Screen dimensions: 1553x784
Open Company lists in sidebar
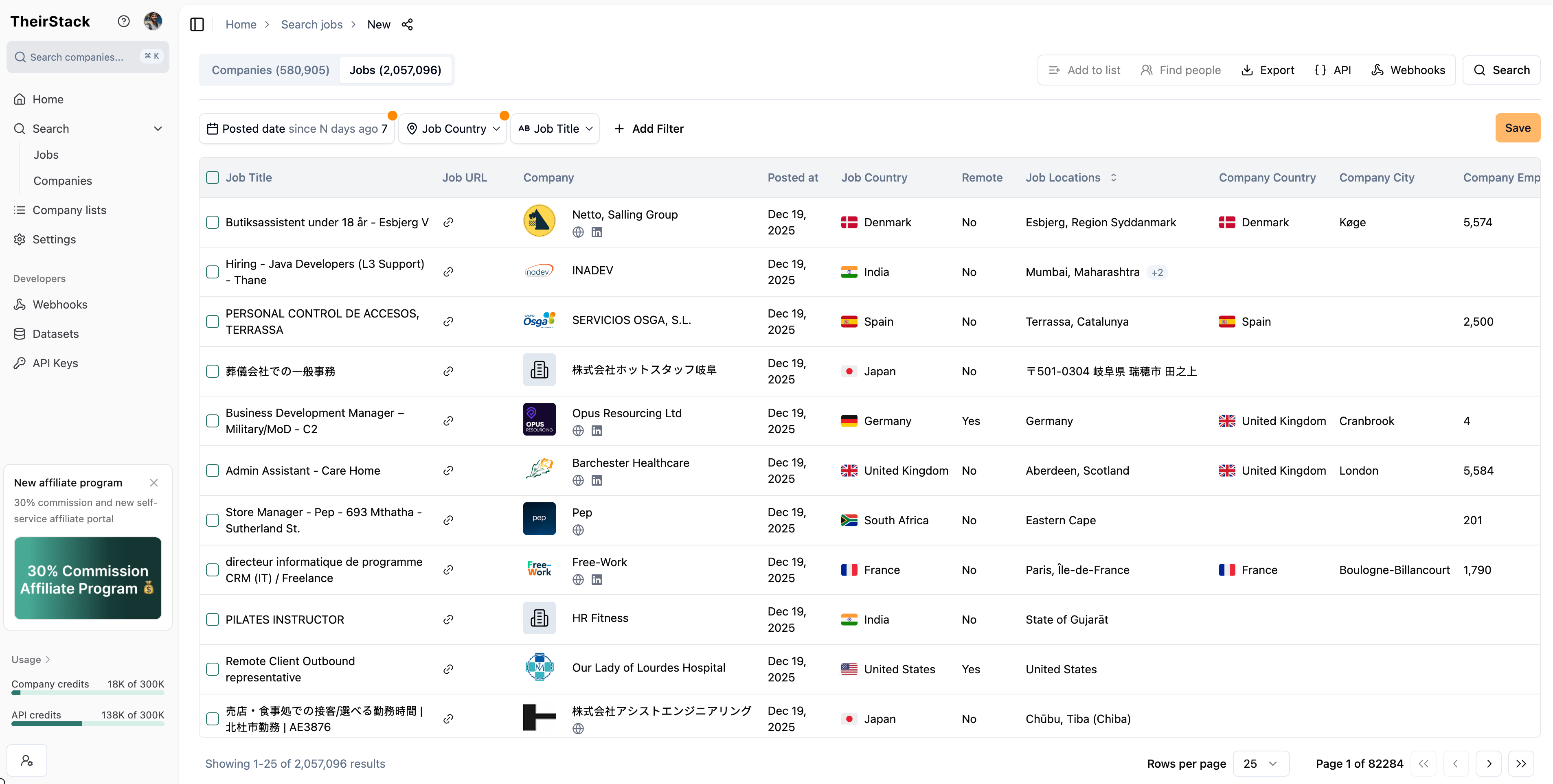click(69, 210)
